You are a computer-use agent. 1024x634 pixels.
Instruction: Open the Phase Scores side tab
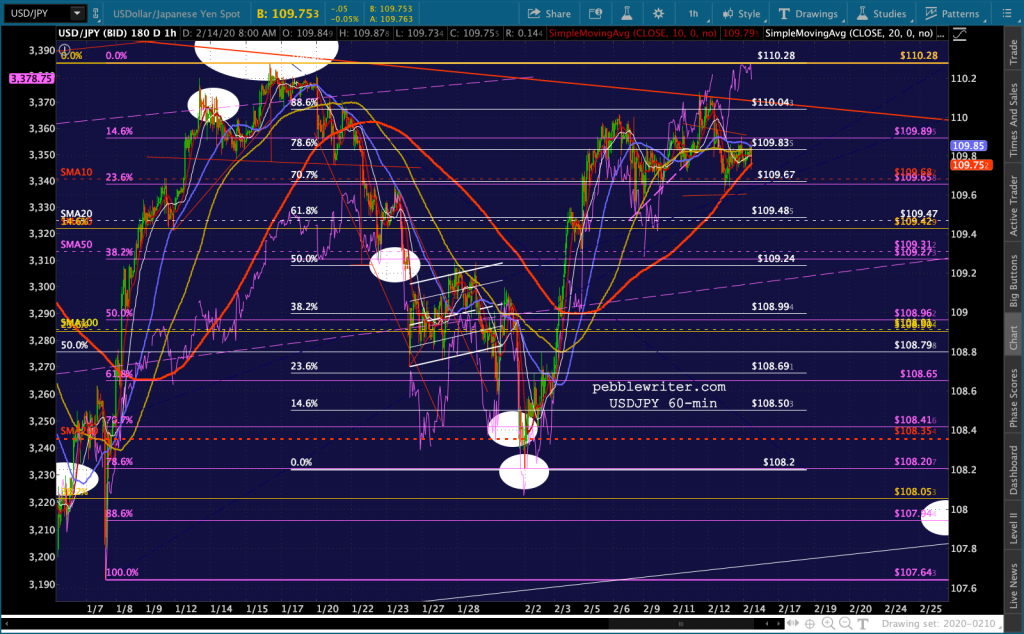tap(1014, 398)
